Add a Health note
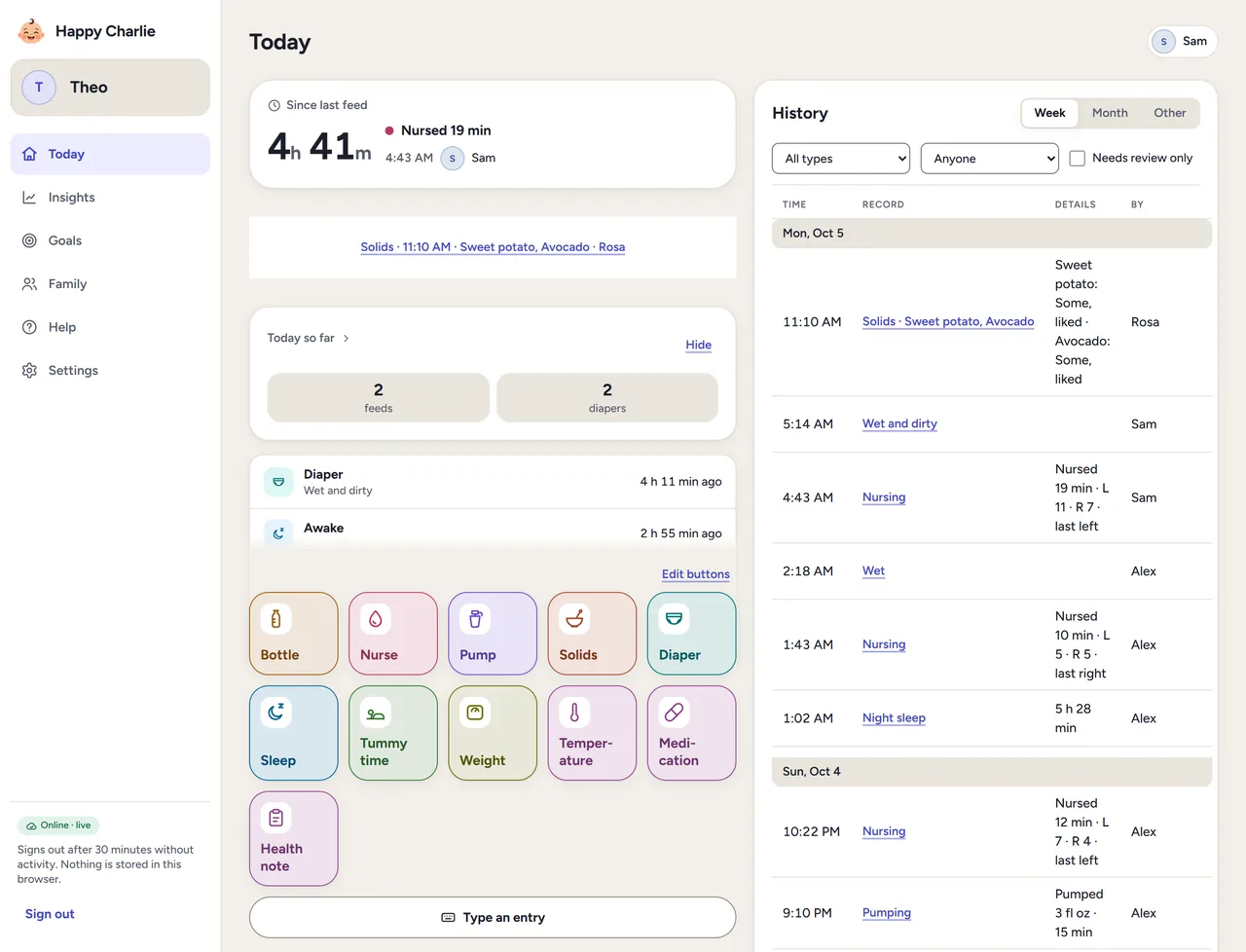Image resolution: width=1246 pixels, height=952 pixels. pos(294,838)
